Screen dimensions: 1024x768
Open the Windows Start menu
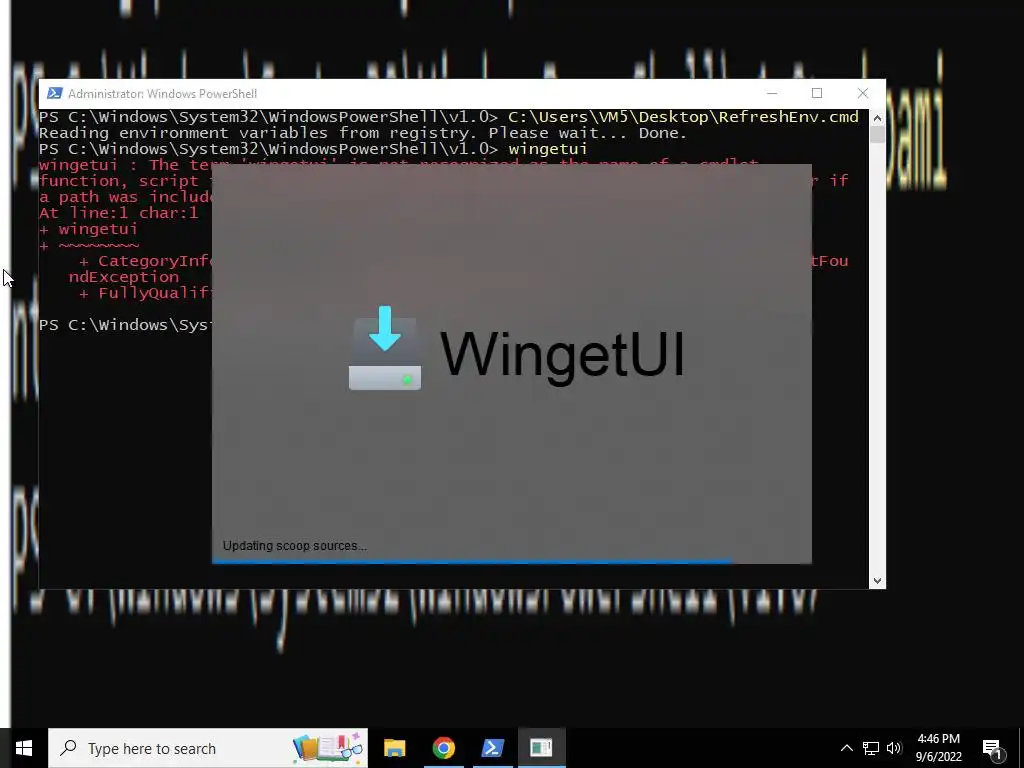24,748
